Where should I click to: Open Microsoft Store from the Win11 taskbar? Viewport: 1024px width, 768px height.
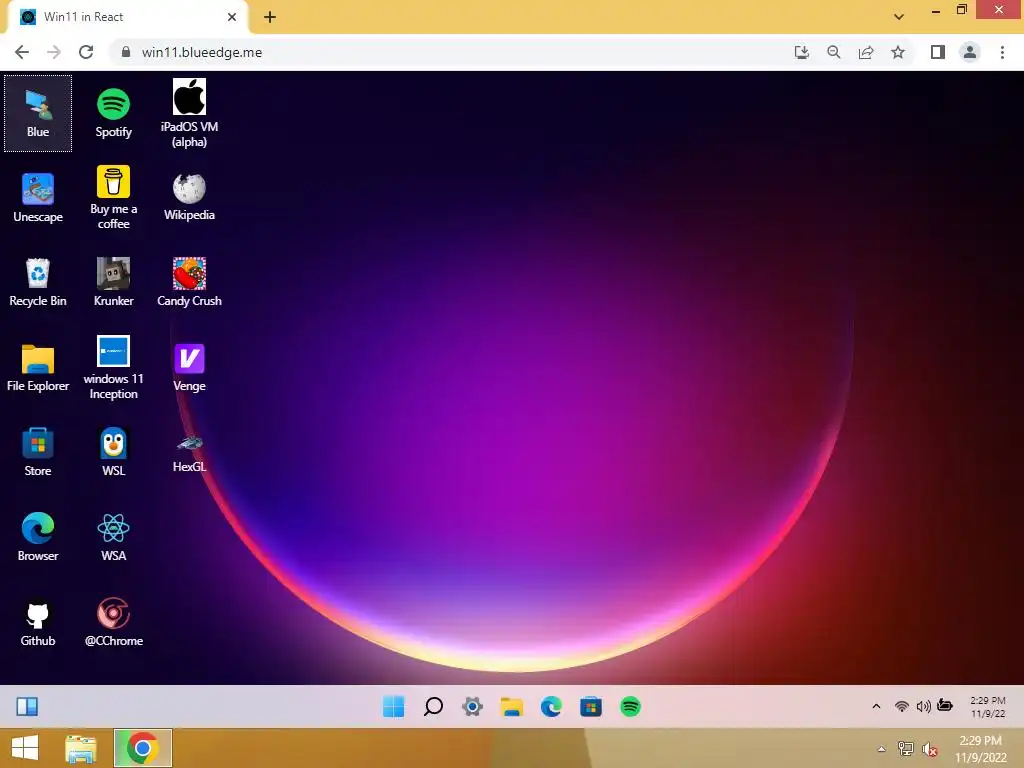591,707
